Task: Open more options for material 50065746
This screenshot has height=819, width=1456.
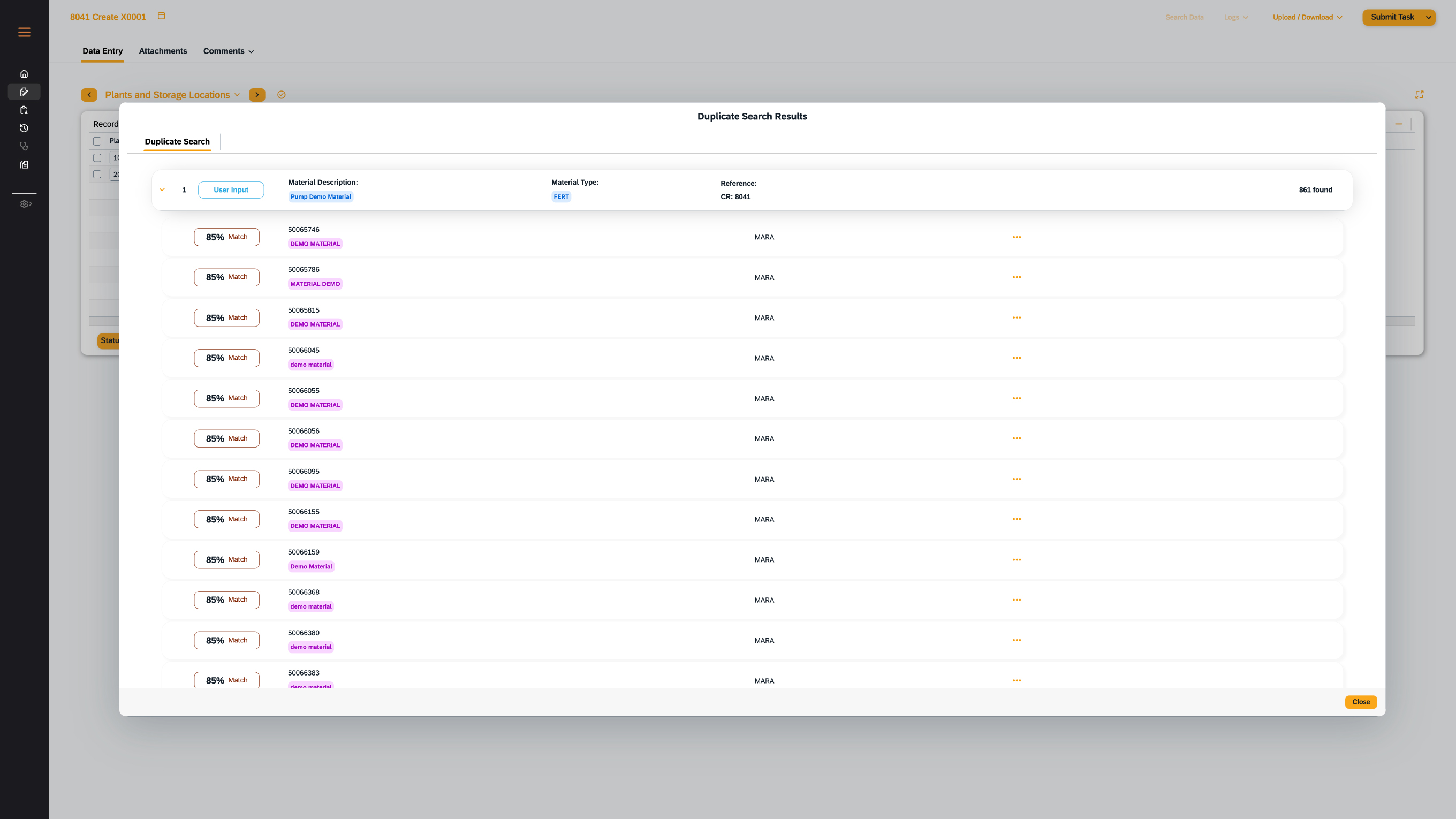Action: pos(1017,237)
